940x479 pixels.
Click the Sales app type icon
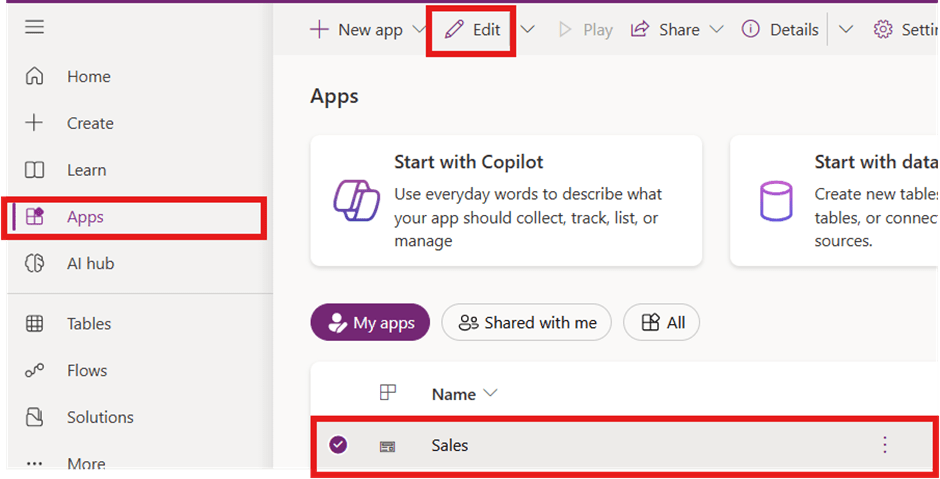point(388,446)
